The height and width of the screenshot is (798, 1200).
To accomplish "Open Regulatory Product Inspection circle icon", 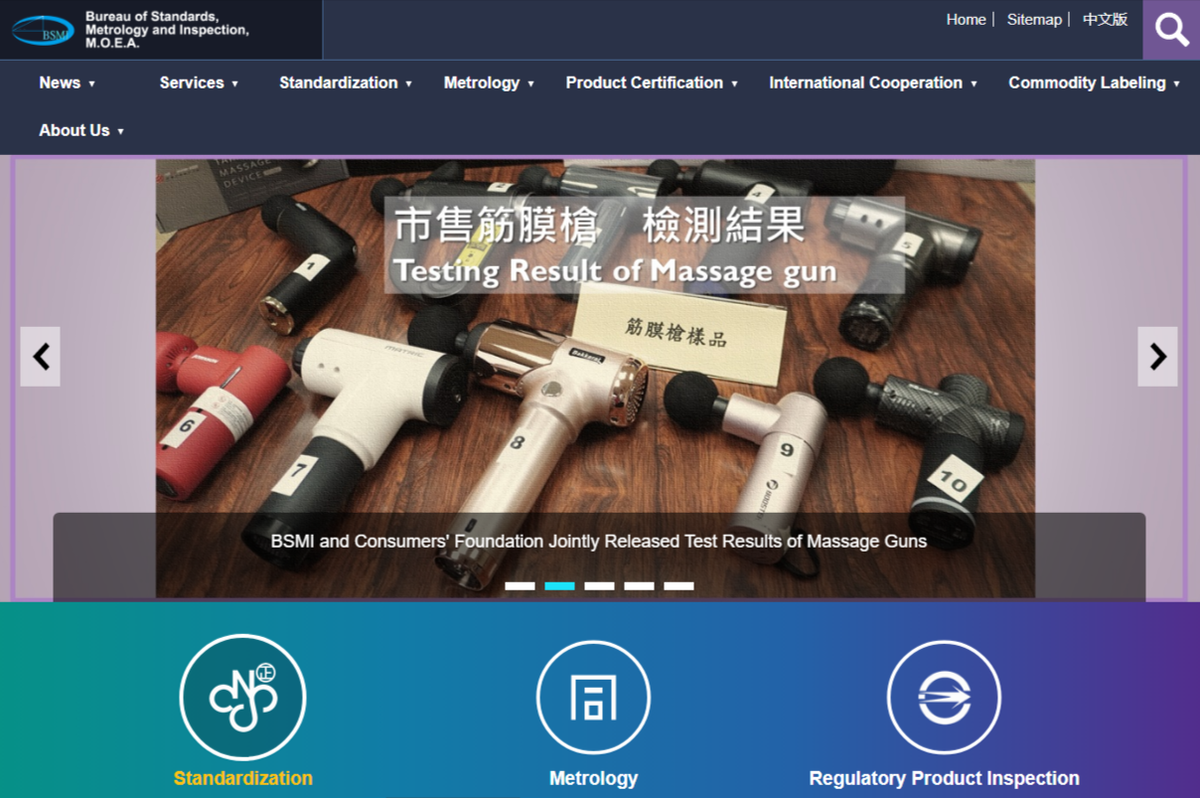I will point(944,697).
